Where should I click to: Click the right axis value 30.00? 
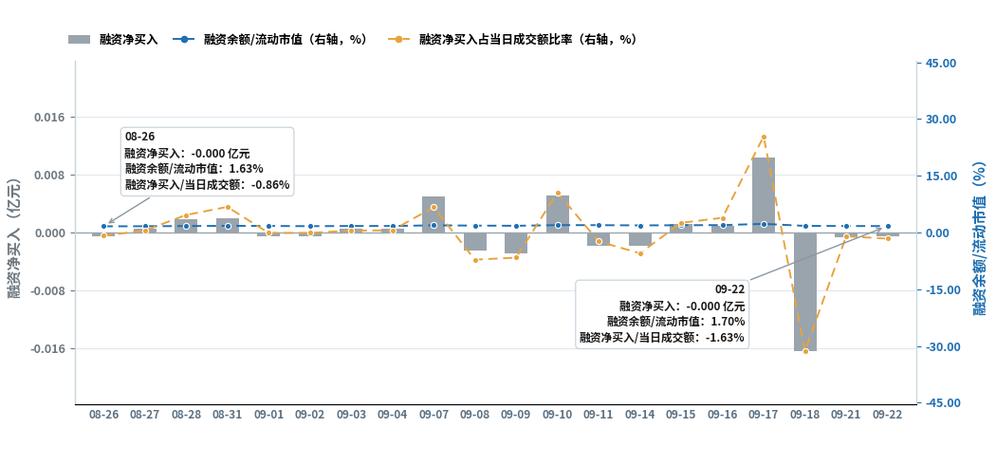coord(941,119)
